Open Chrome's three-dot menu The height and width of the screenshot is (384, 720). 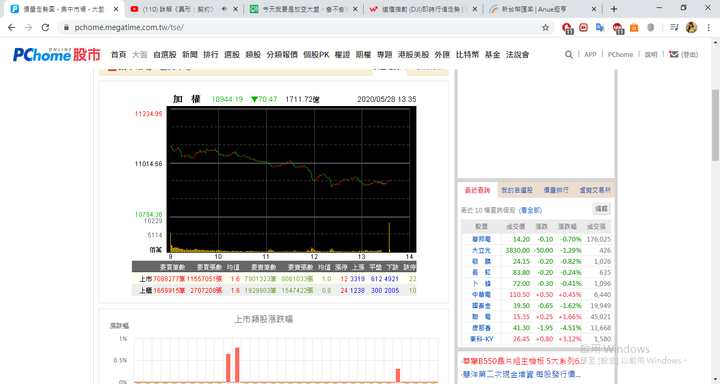(709, 28)
